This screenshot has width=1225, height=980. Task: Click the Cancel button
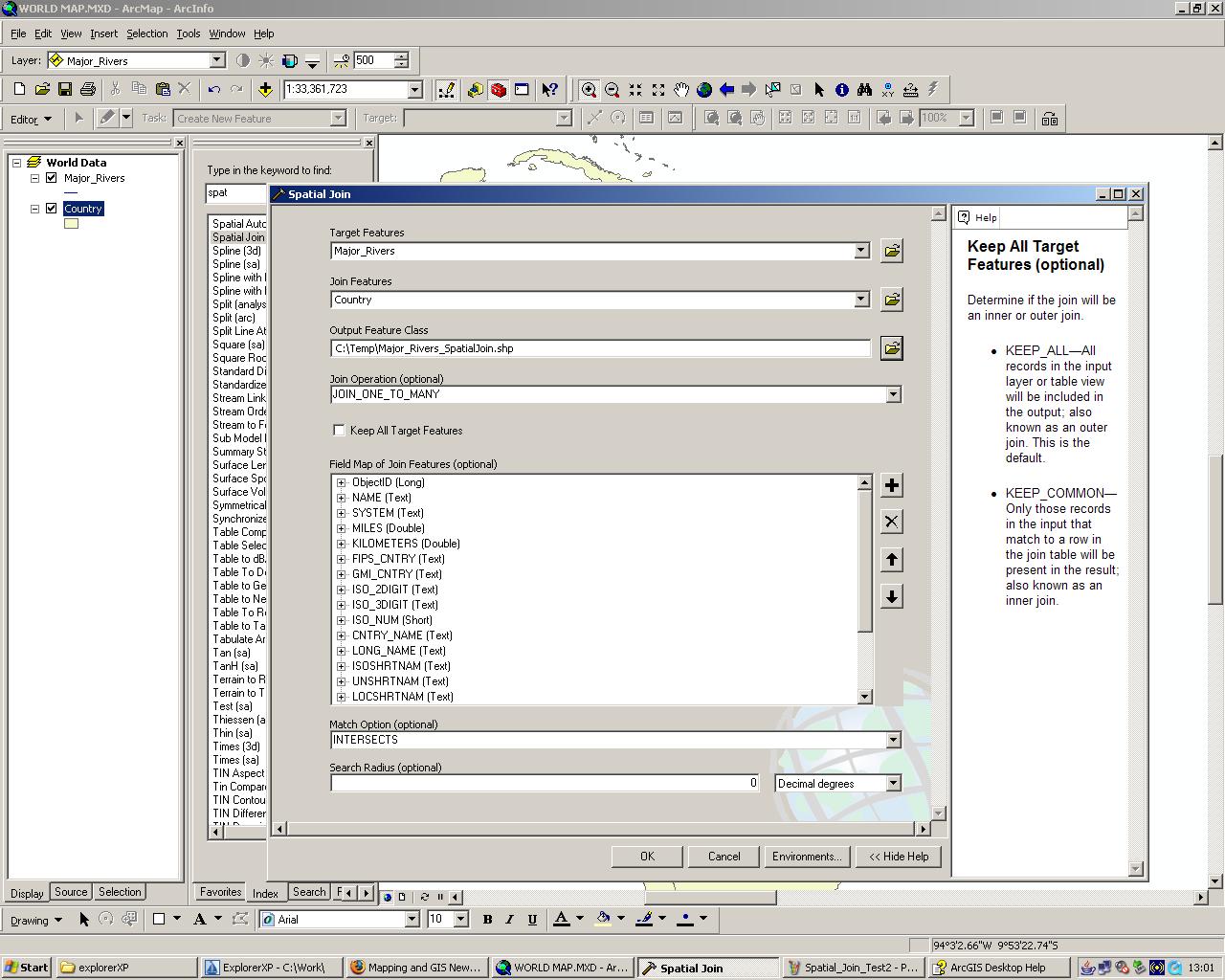(724, 857)
